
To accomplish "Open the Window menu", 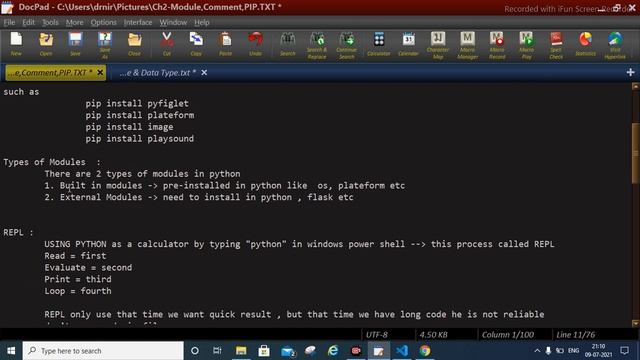I will [173, 22].
